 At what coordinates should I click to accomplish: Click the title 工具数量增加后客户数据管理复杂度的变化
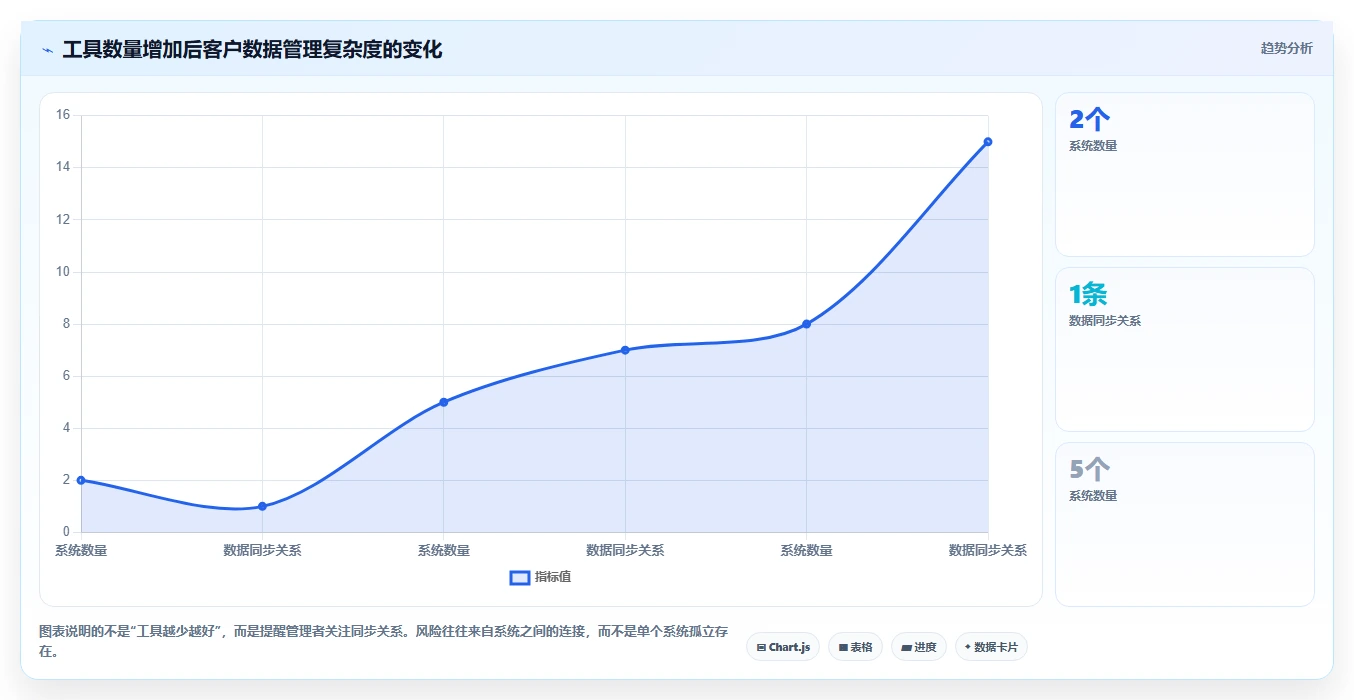coord(252,49)
